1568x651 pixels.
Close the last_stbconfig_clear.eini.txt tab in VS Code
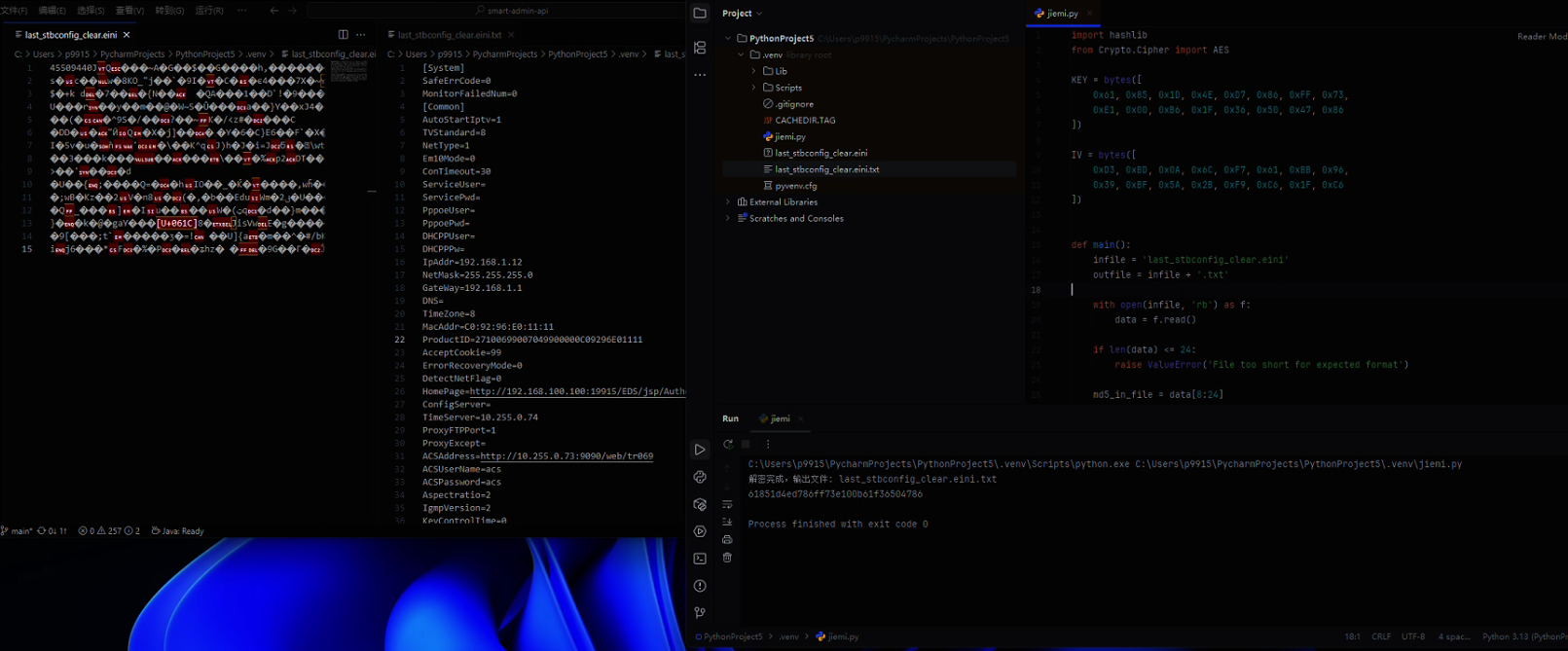pyautogui.click(x=511, y=35)
